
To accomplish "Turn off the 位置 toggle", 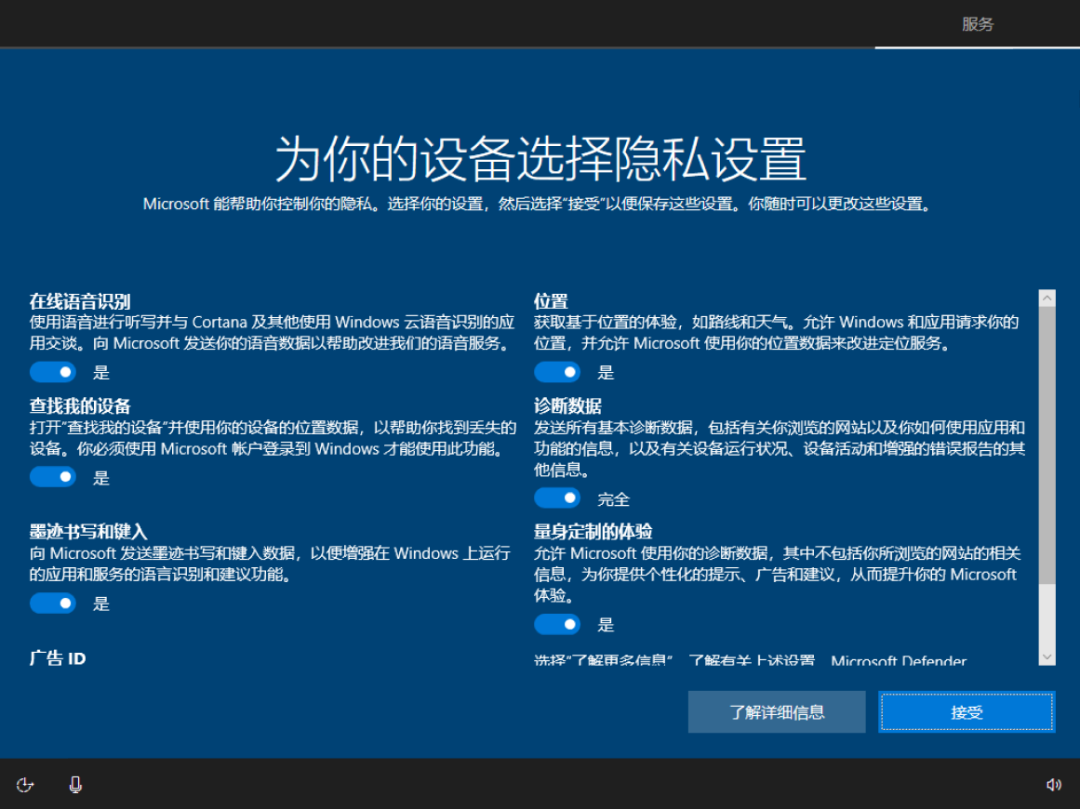I will 557,371.
